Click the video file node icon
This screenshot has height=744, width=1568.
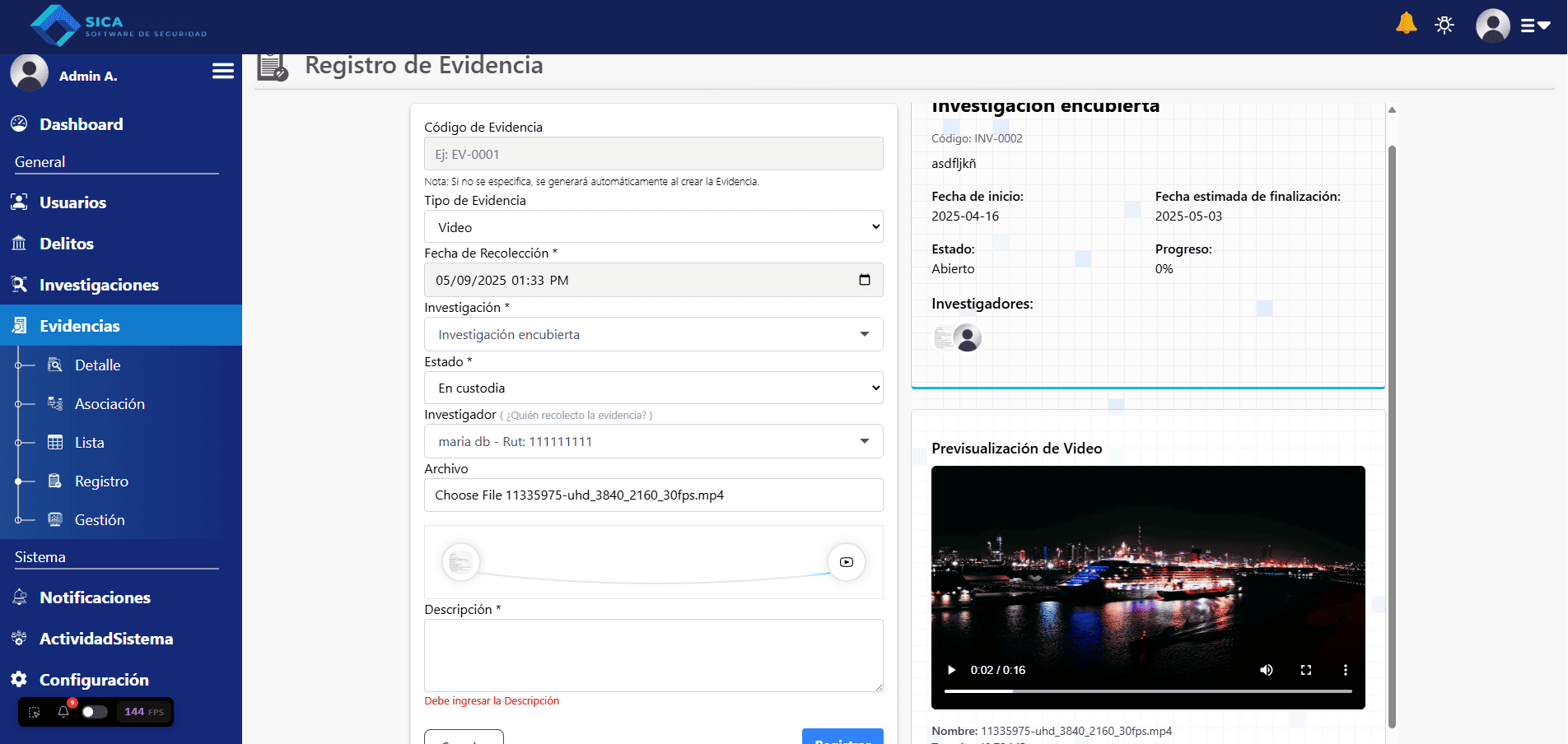pyautogui.click(x=846, y=562)
